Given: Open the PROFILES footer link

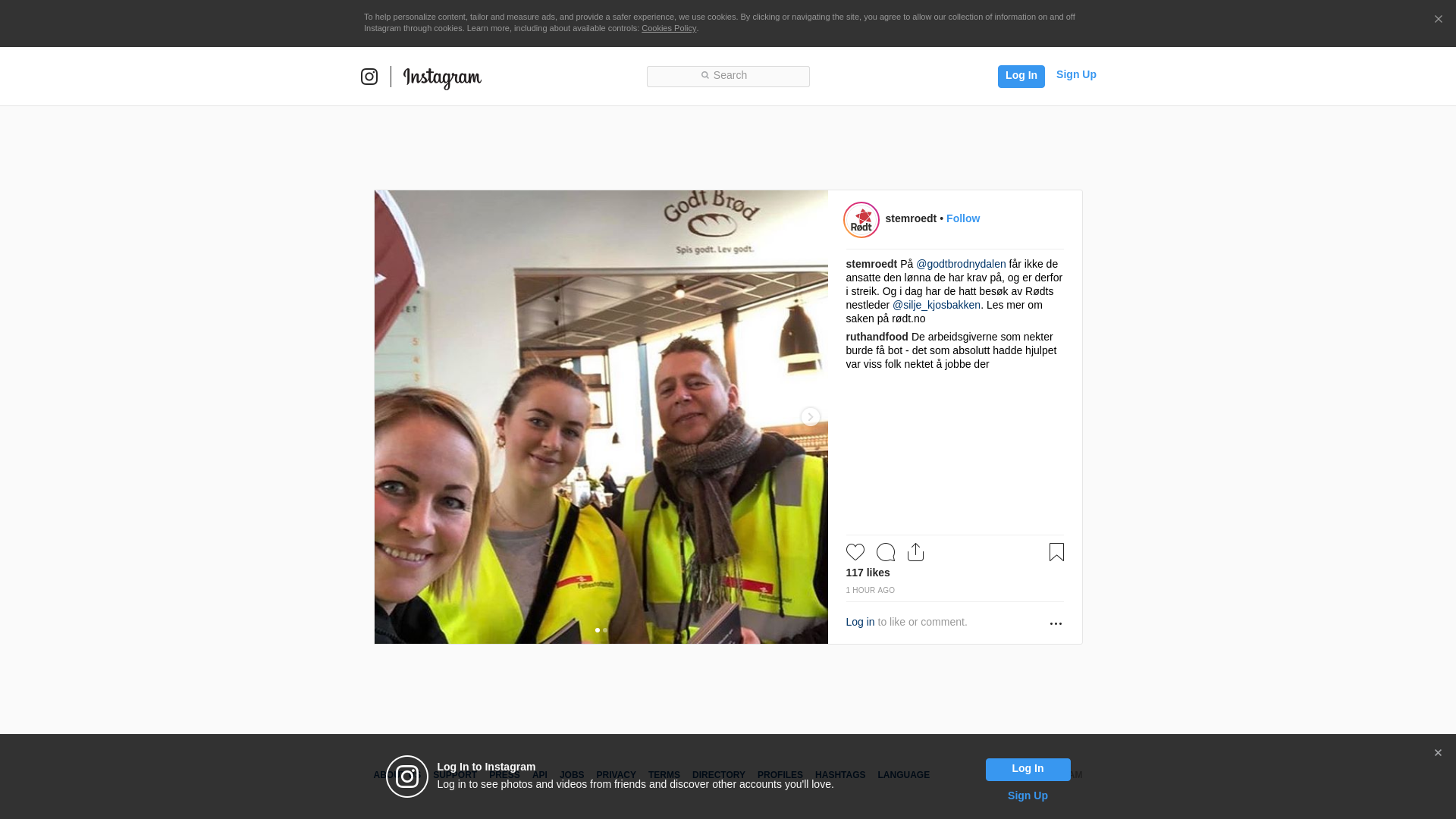Looking at the screenshot, I should click(780, 775).
